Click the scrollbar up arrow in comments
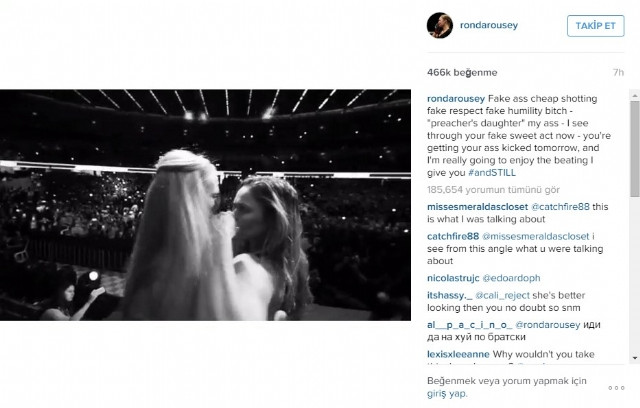Image resolution: width=640 pixels, height=408 pixels. pyautogui.click(x=635, y=95)
